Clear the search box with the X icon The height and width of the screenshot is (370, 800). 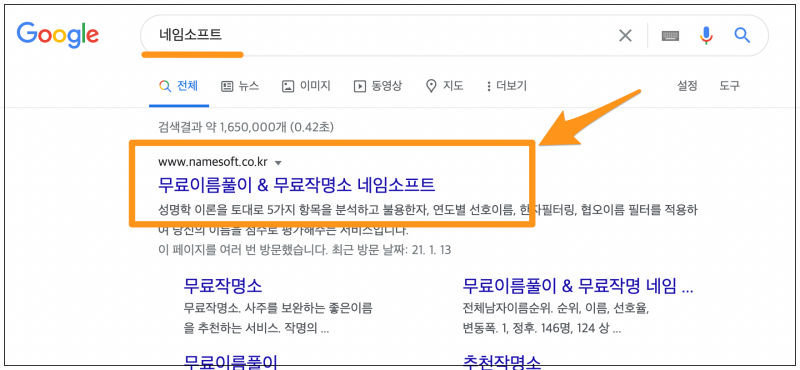[625, 36]
